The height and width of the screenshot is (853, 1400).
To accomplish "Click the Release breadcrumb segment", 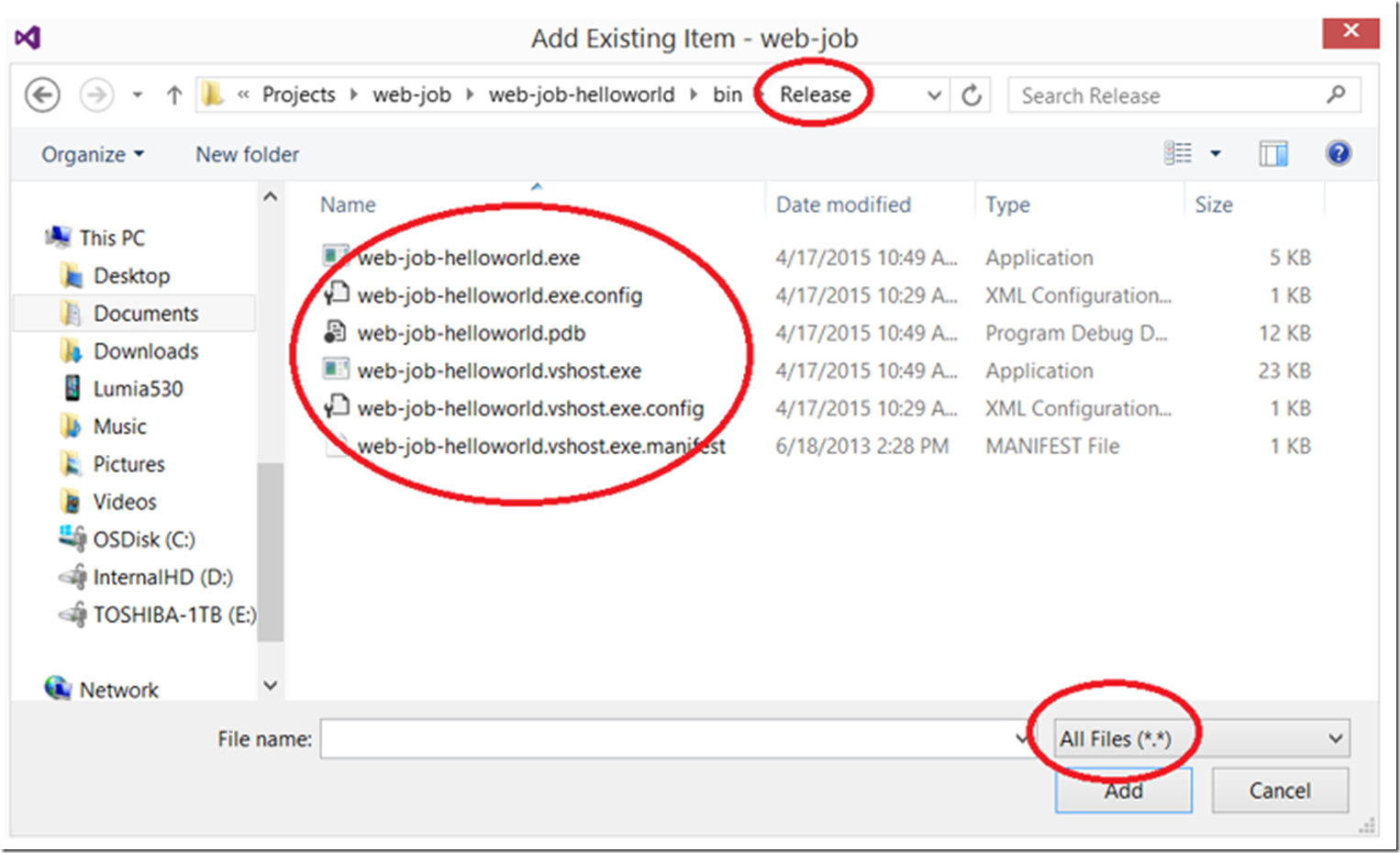I will (x=816, y=94).
